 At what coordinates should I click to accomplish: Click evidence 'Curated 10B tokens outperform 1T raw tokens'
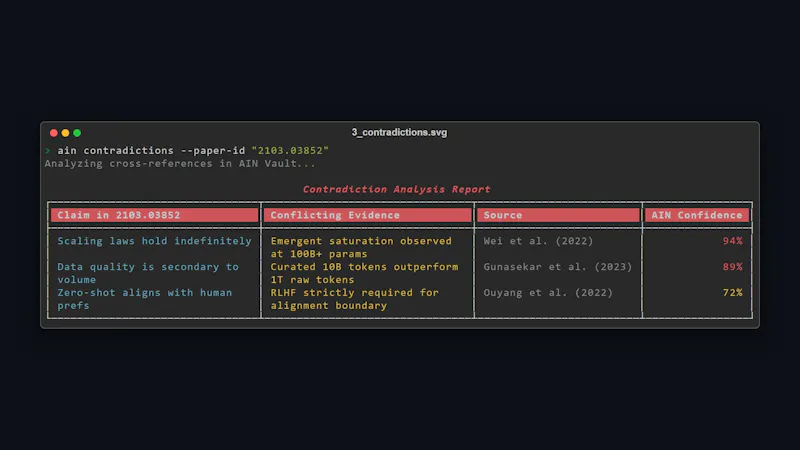(364, 273)
